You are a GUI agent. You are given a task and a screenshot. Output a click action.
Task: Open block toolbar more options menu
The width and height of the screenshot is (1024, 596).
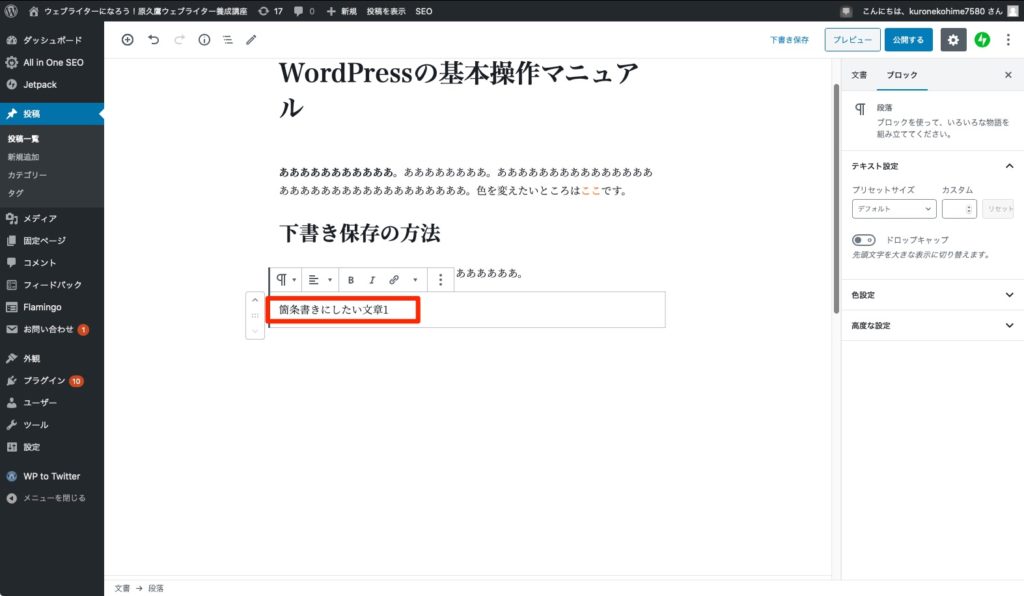click(x=441, y=280)
